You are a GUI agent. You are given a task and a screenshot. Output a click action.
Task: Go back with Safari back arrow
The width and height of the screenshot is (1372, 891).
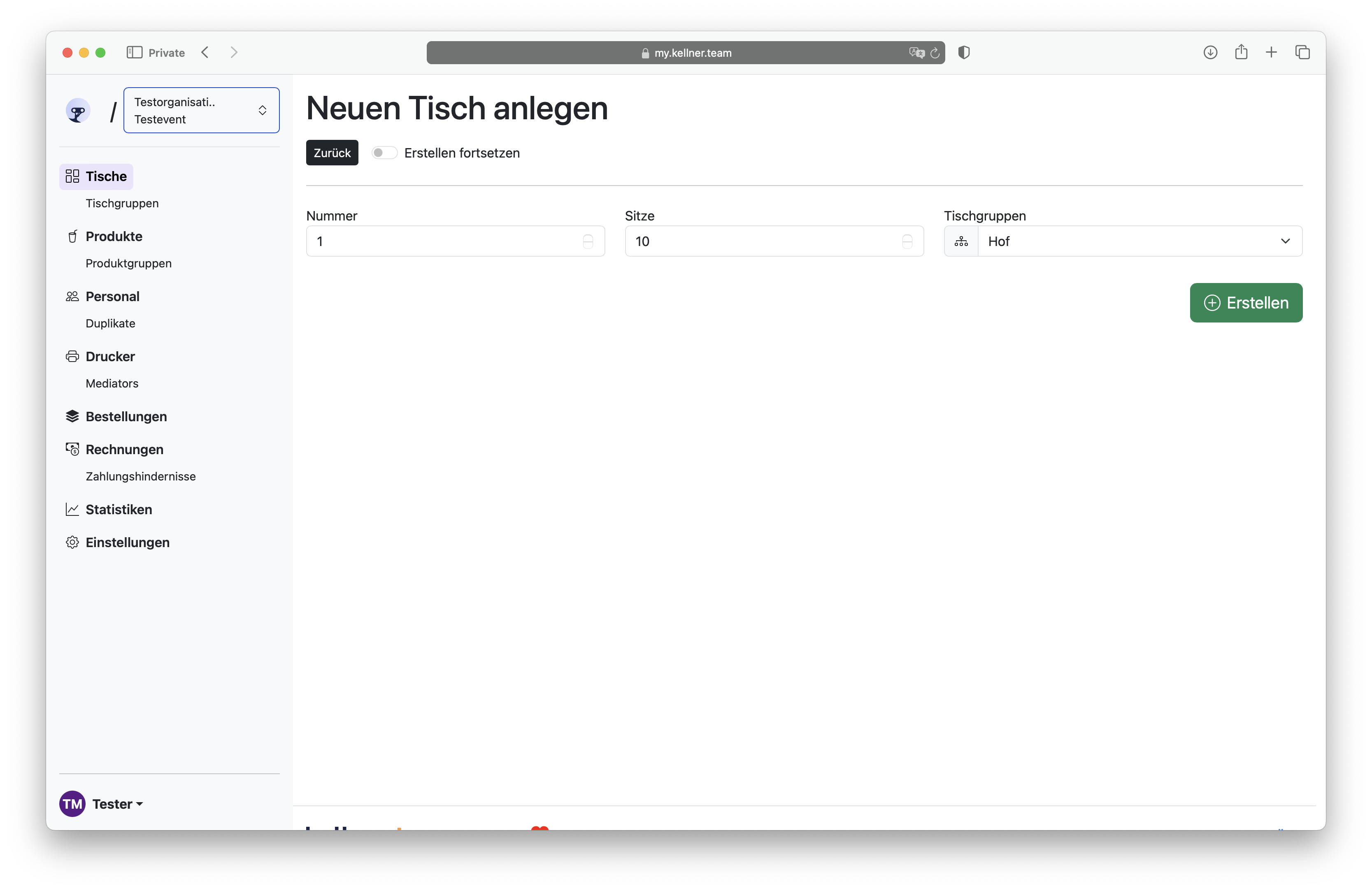(205, 52)
